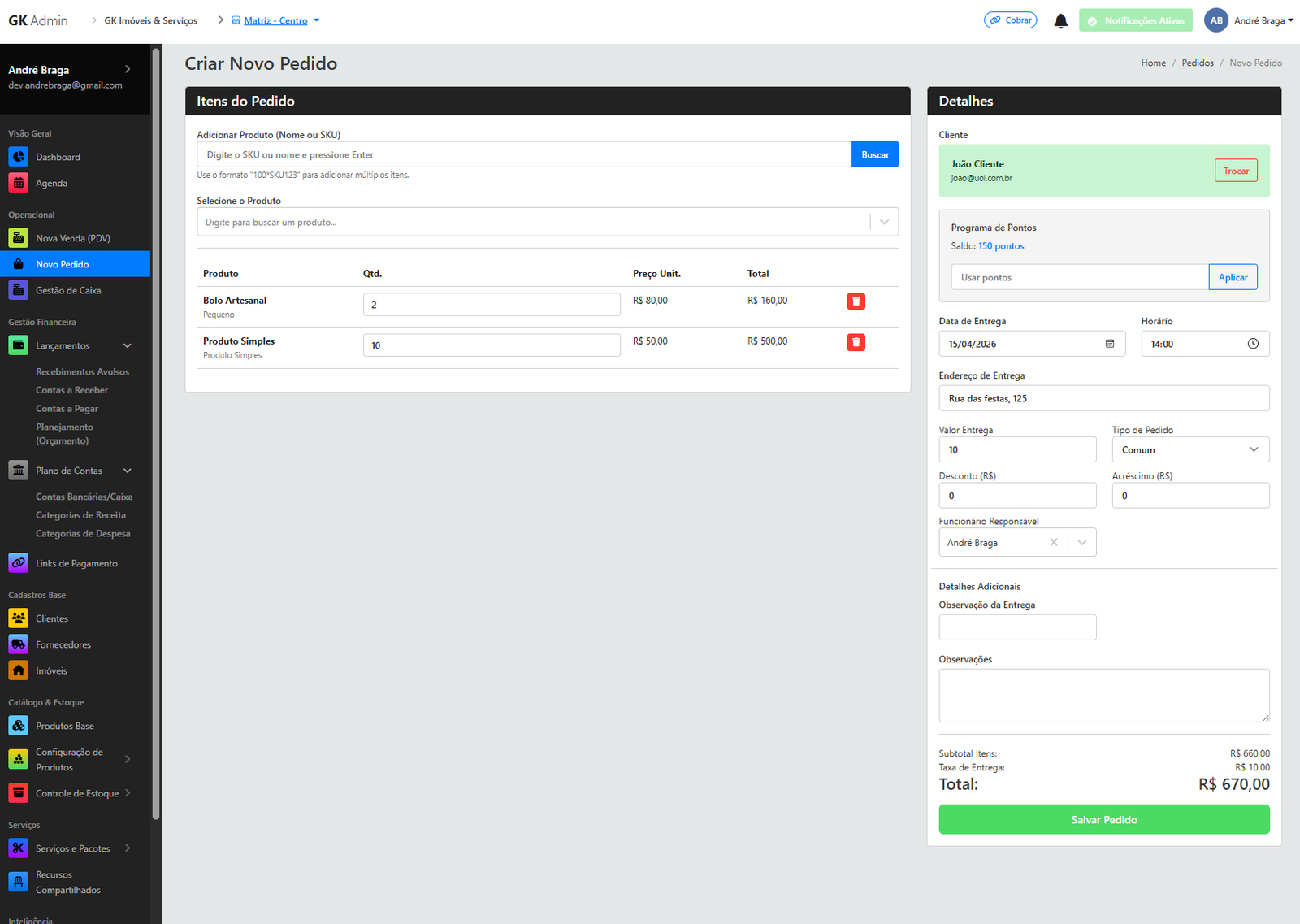Open the delivery date calendar picker icon
1300x924 pixels.
click(x=1109, y=344)
